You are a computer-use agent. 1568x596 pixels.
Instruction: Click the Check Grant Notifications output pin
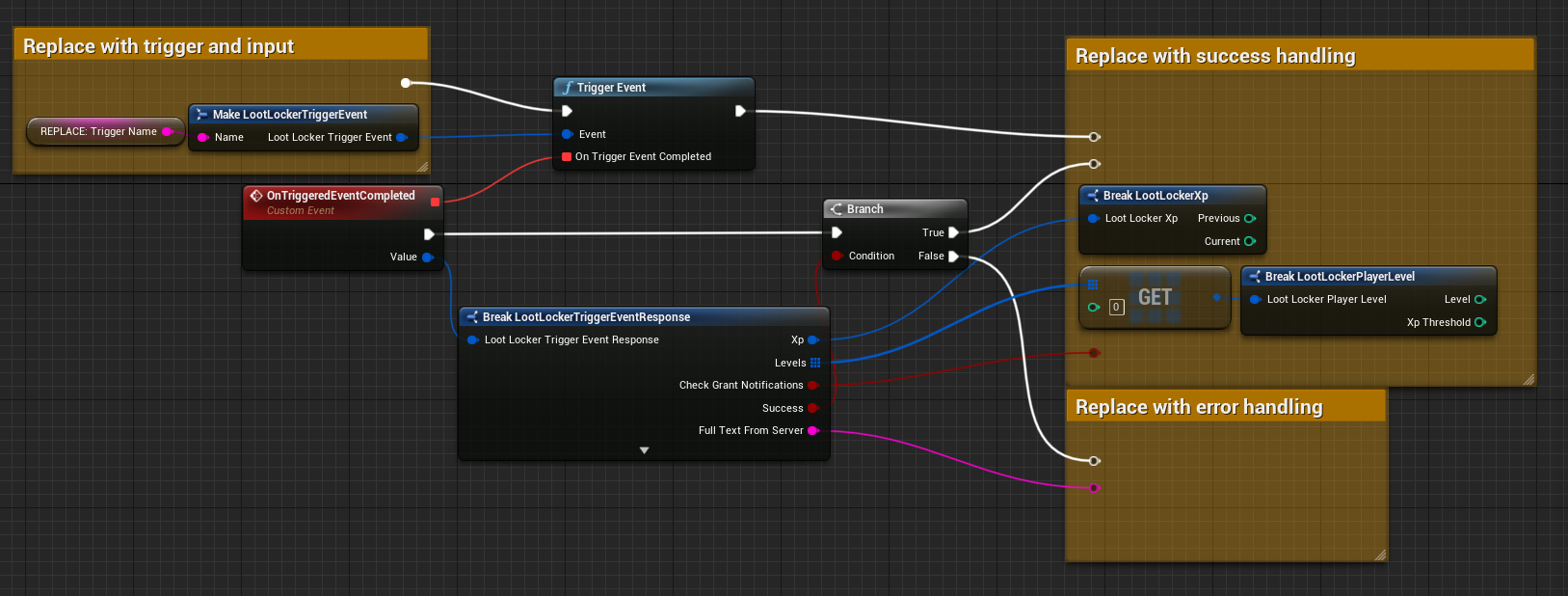(813, 386)
